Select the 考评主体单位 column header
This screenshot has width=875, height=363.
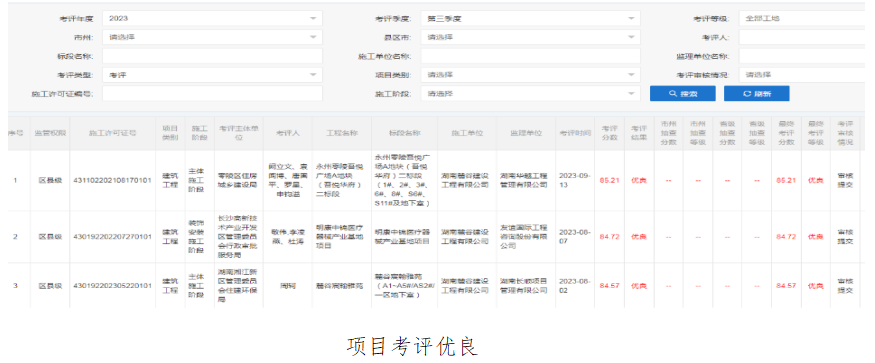coord(239,133)
